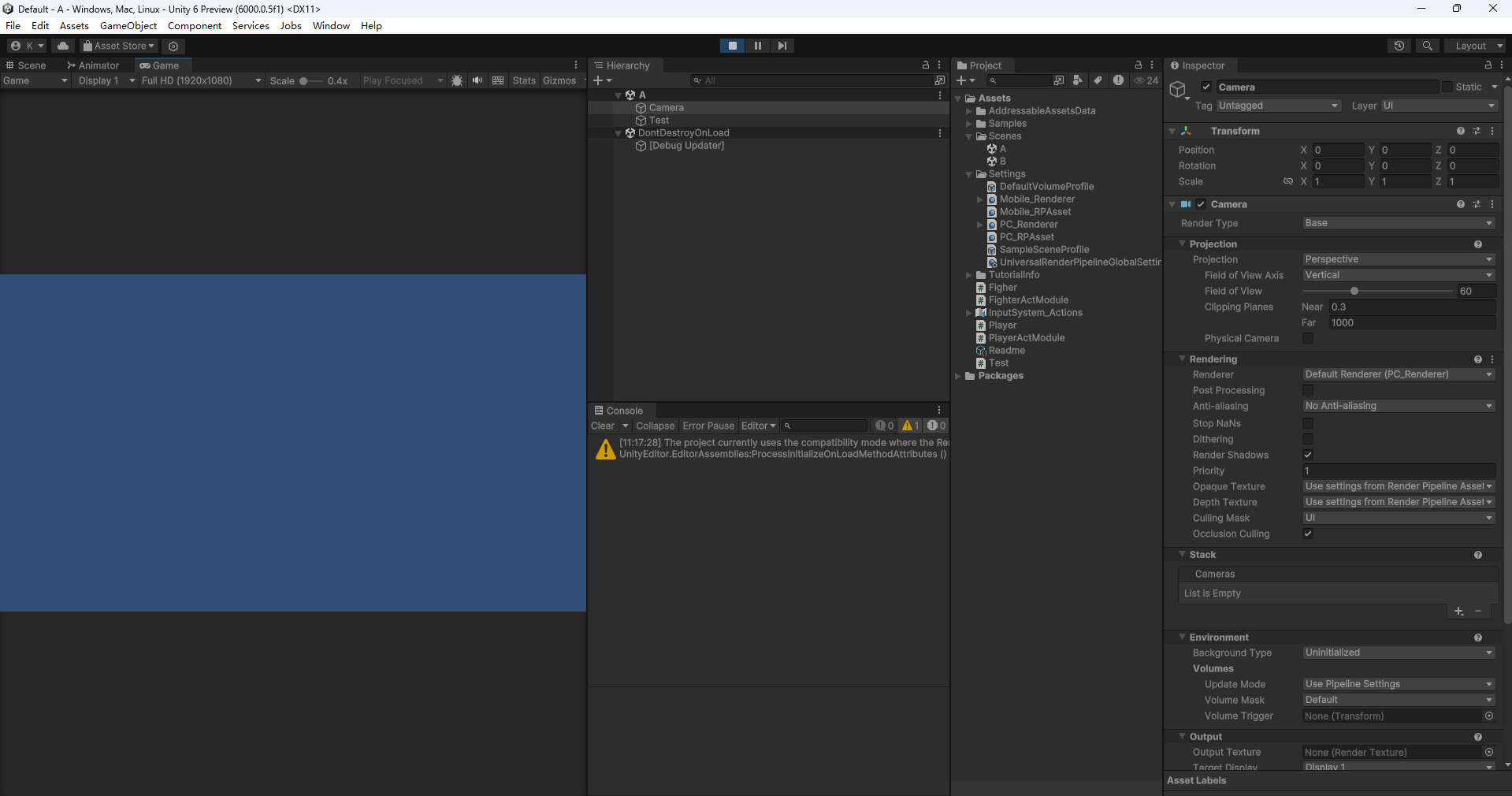Click the Transform component settings gear icon
Viewport: 1512px width, 796px height.
[1477, 131]
